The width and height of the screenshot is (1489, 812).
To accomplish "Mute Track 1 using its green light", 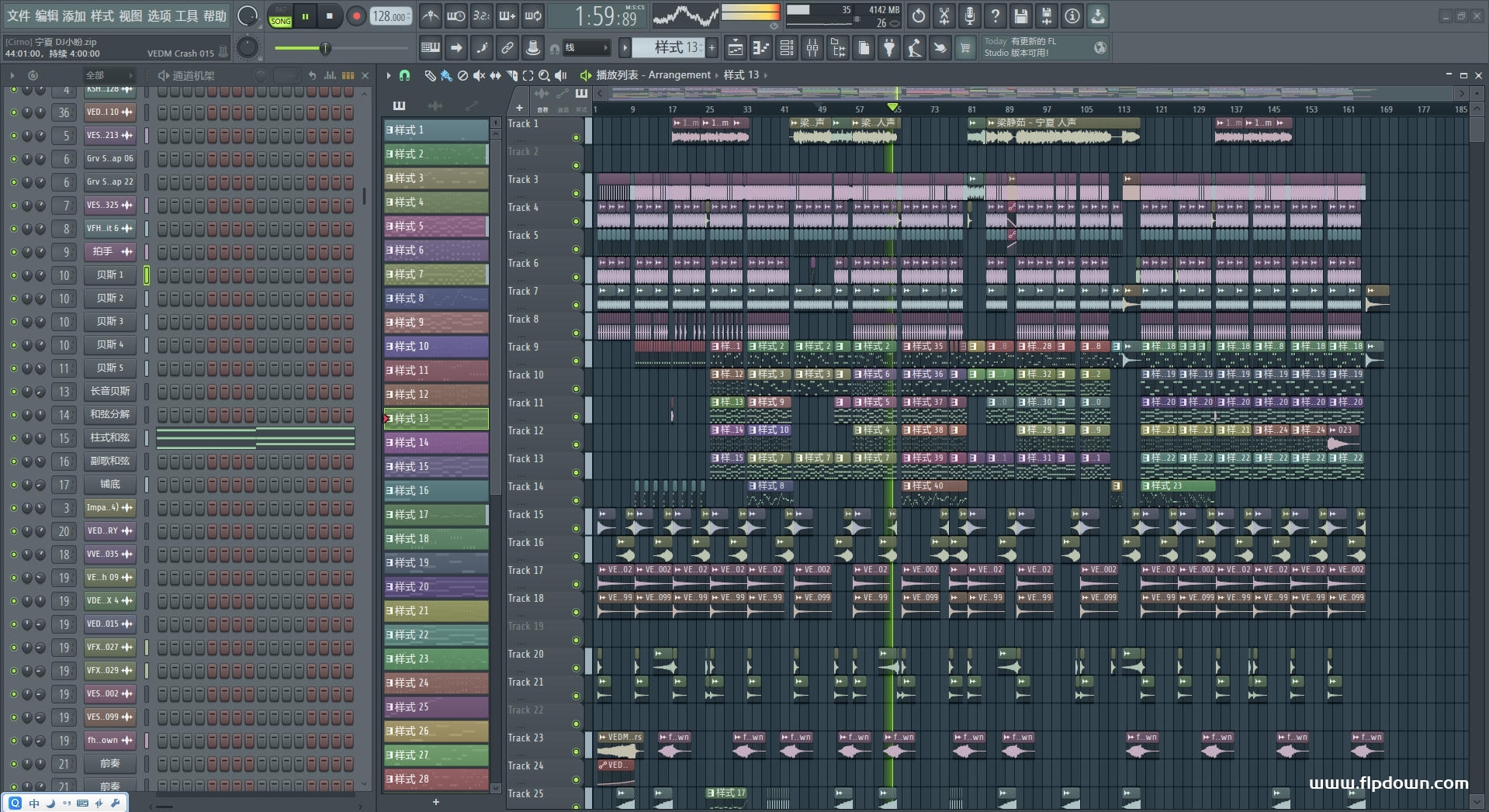I will 576,137.
